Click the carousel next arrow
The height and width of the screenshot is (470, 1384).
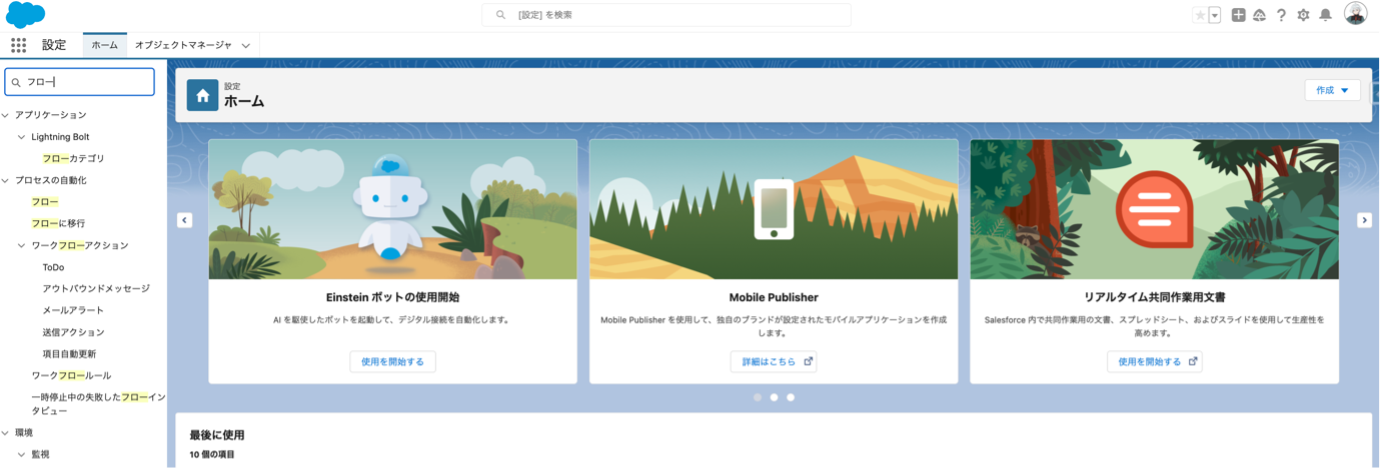(1364, 220)
